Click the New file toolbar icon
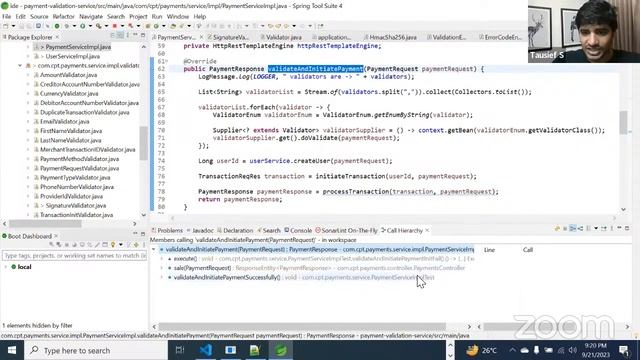 tap(5, 26)
